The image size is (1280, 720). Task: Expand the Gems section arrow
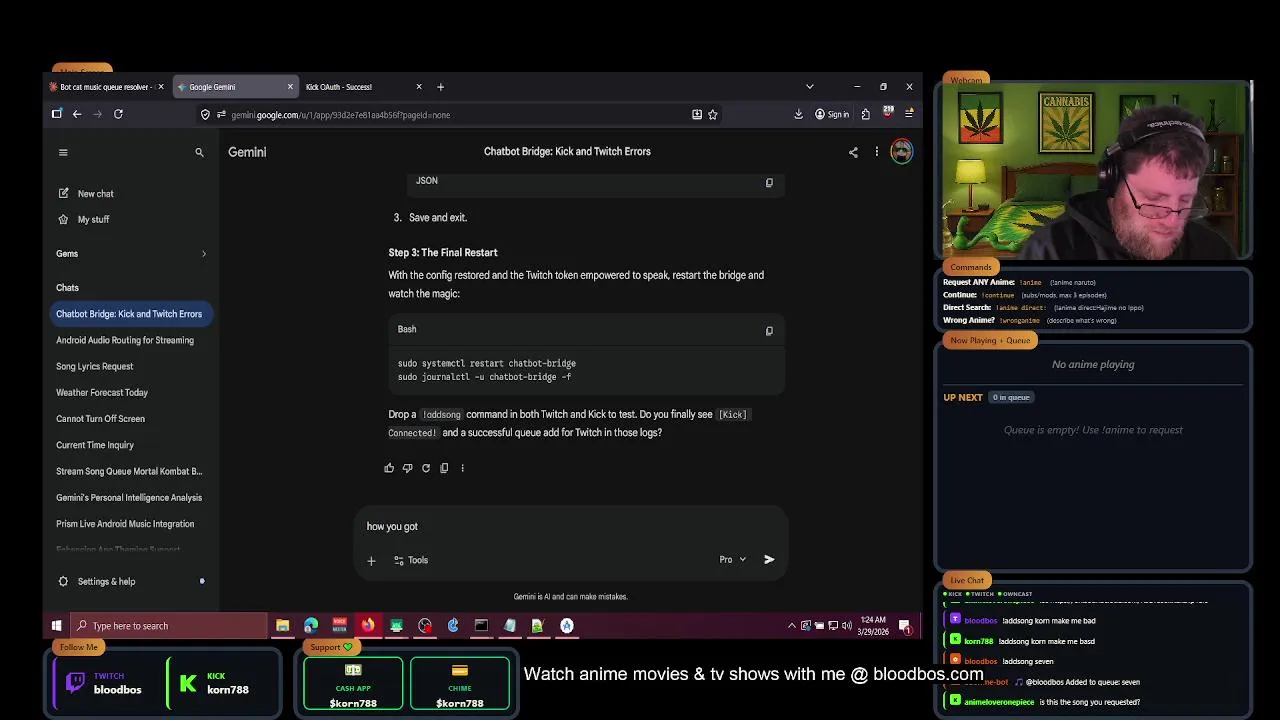[x=204, y=254]
